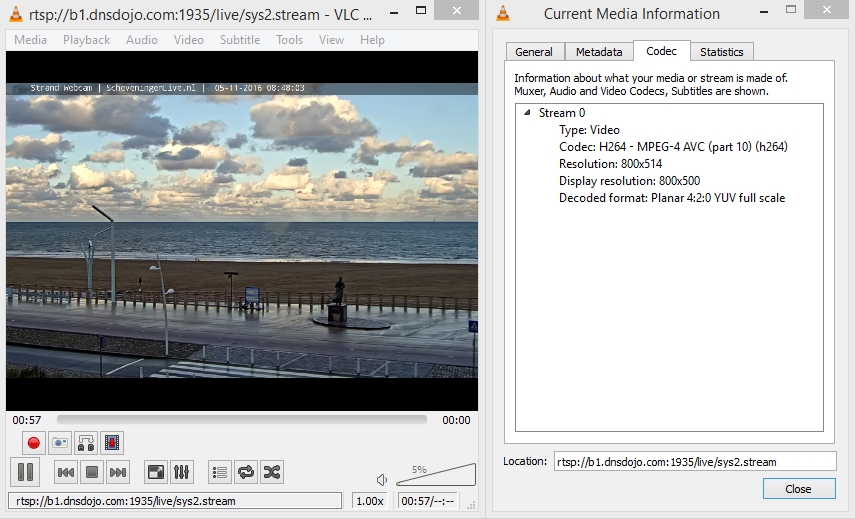Toggle A-B loop button

(x=86, y=443)
